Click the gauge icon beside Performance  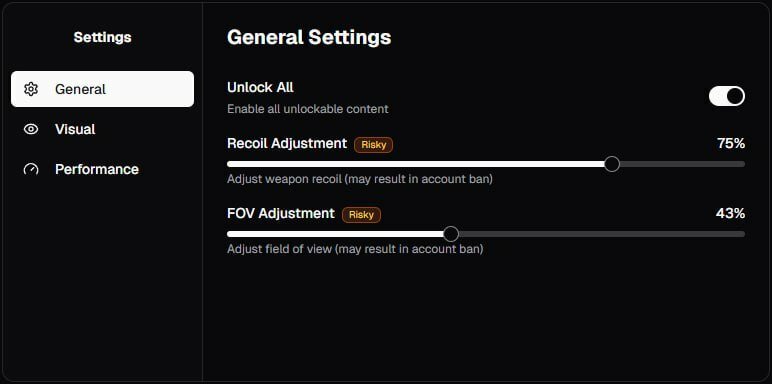pos(31,169)
